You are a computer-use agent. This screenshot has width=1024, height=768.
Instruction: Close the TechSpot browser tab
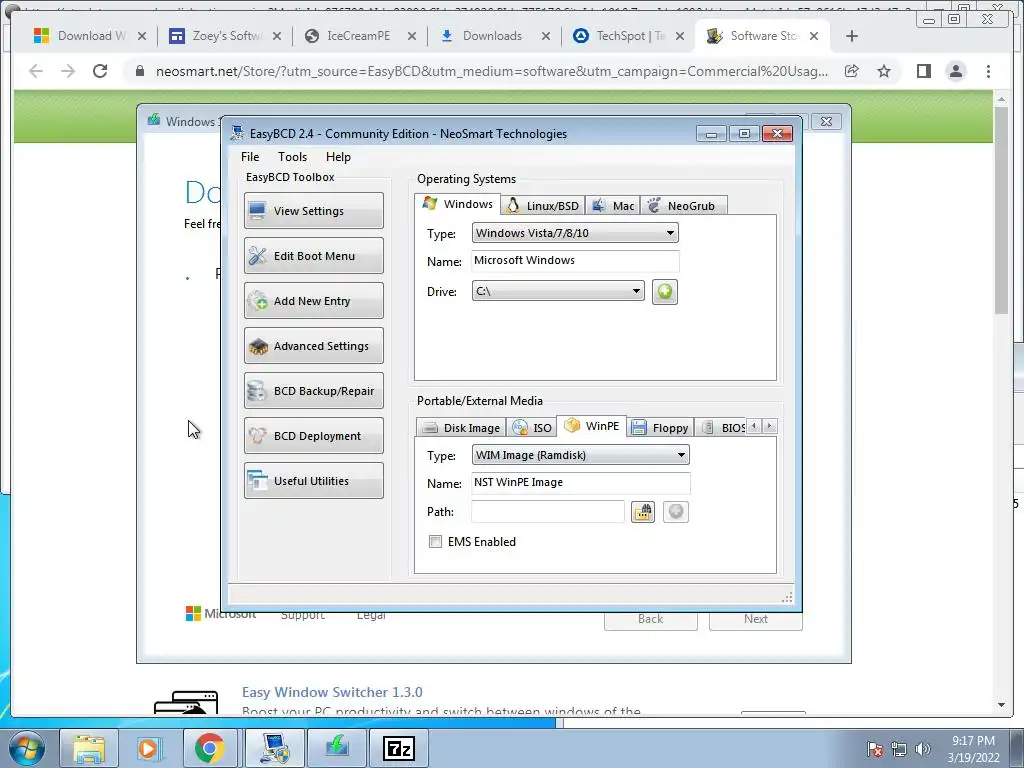pos(680,36)
